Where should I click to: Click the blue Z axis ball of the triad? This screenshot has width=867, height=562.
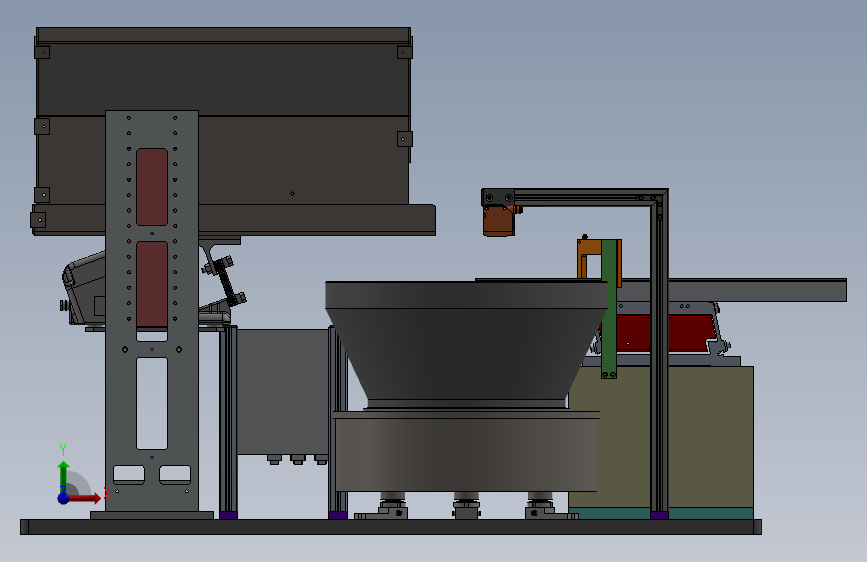click(x=64, y=498)
